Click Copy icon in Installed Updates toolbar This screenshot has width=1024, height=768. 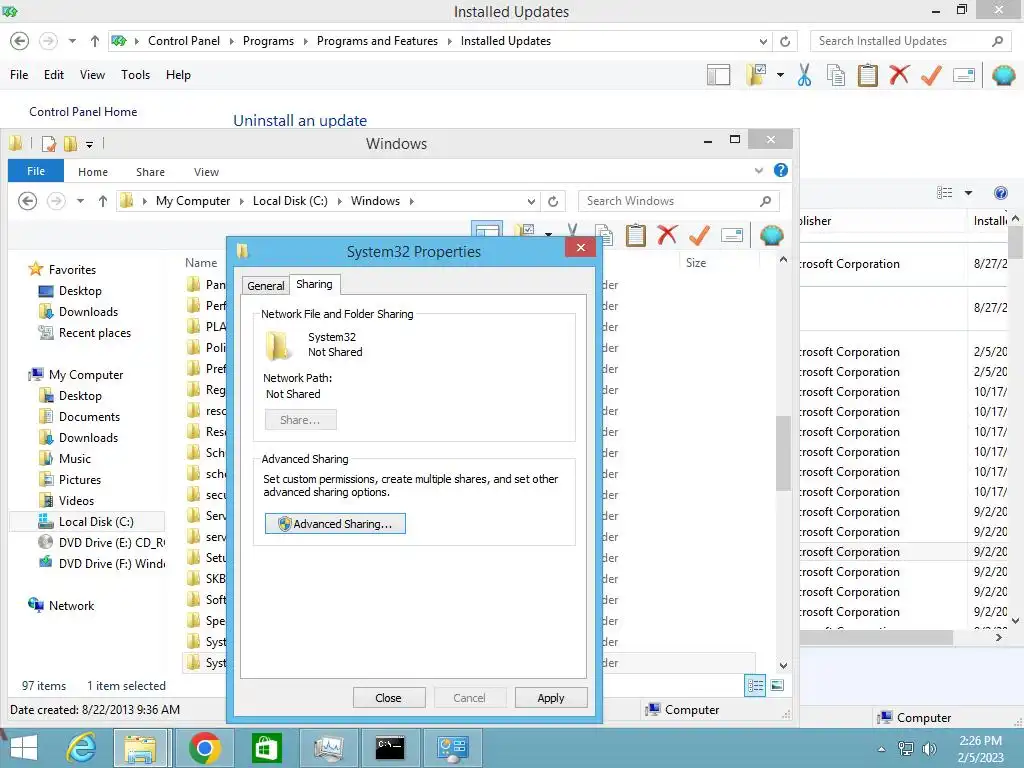[836, 75]
